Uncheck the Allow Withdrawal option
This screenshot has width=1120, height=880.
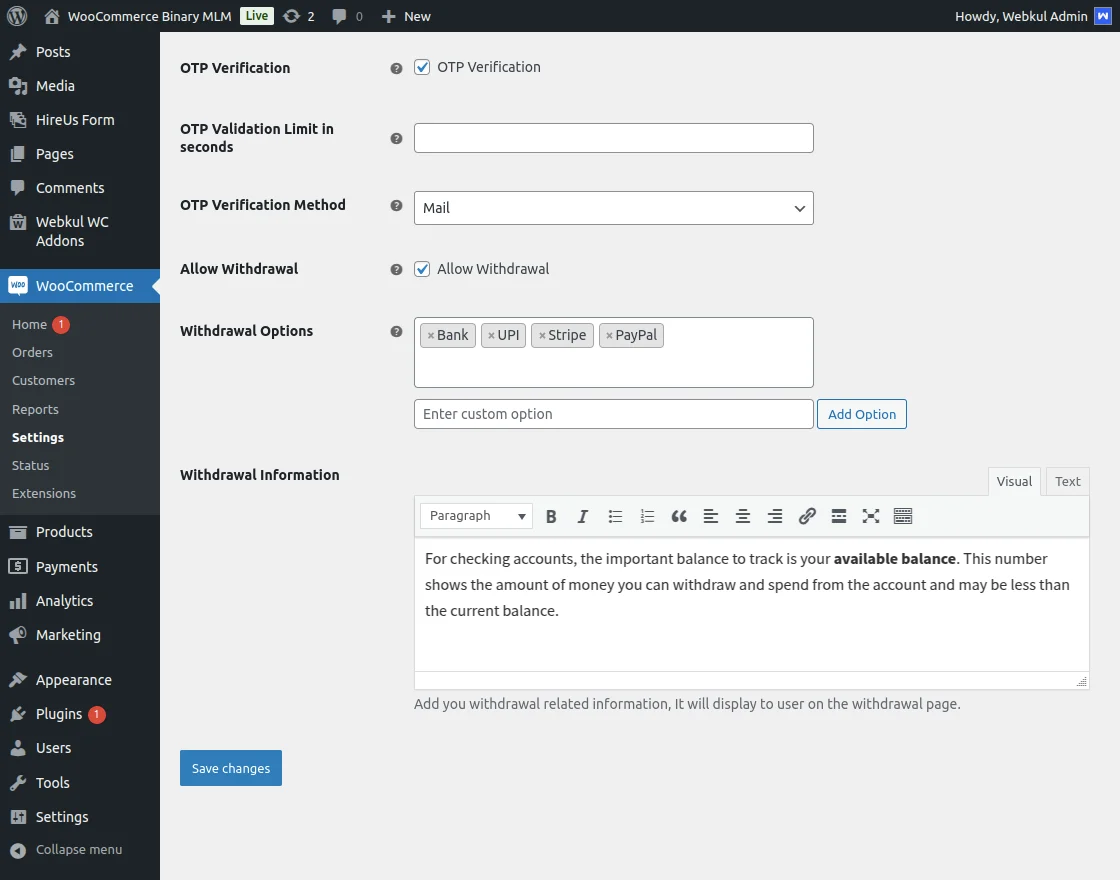coord(421,268)
